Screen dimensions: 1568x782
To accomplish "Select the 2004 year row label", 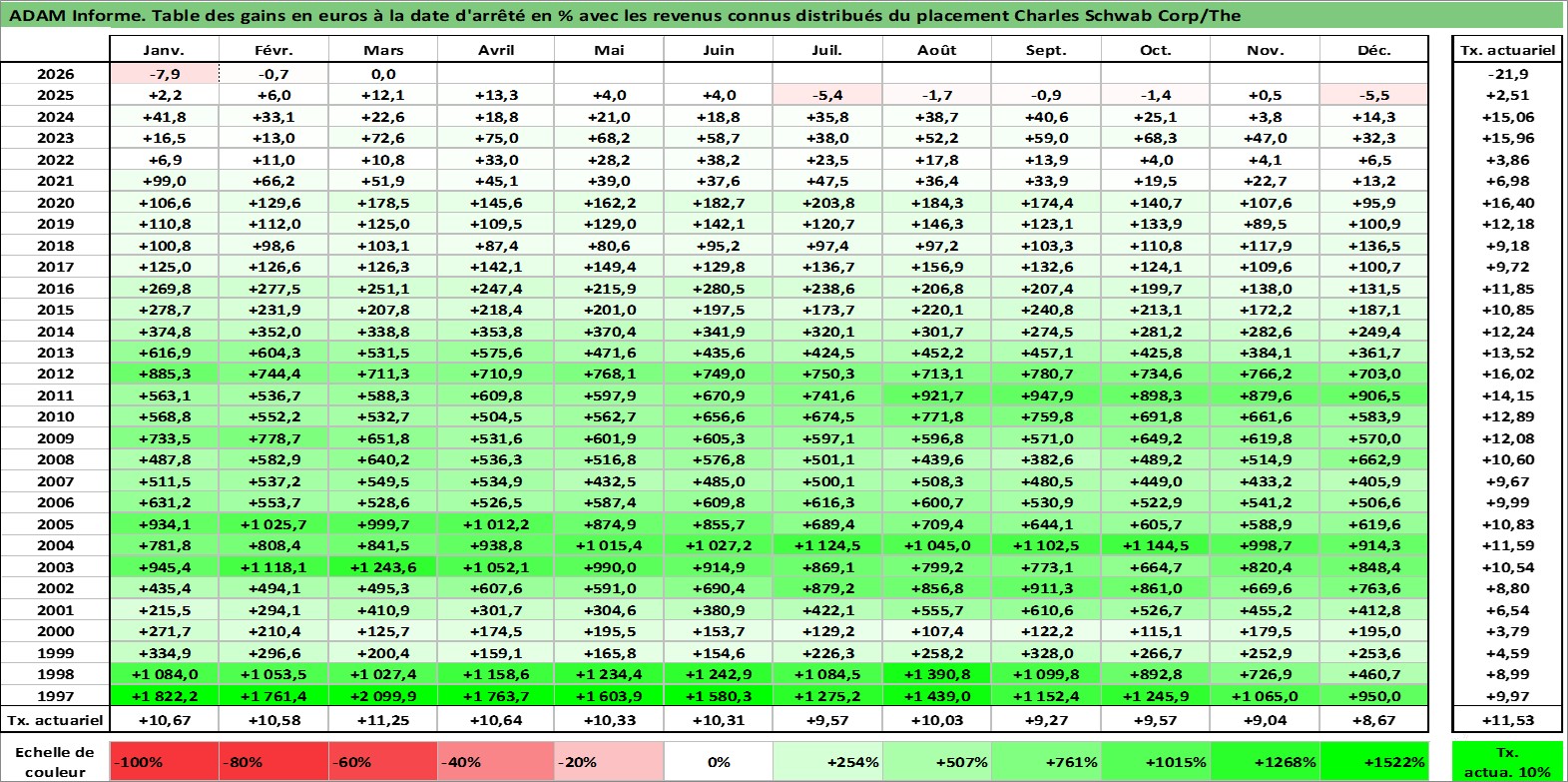I will [x=55, y=545].
